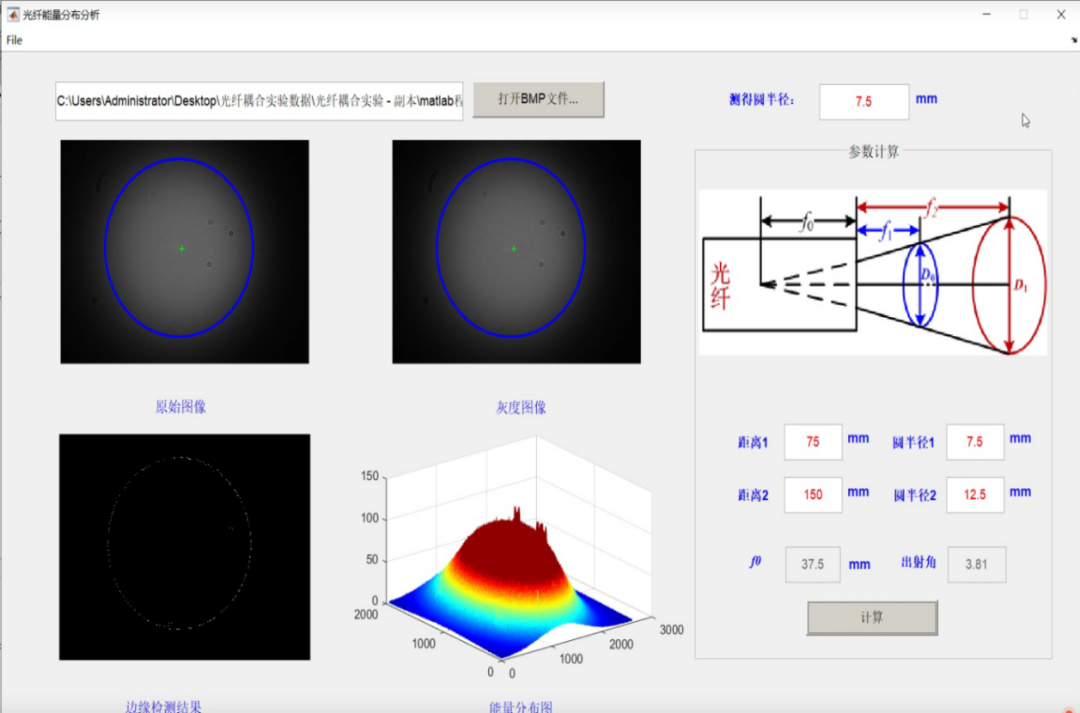Click the 出射角 result field

[x=975, y=564]
